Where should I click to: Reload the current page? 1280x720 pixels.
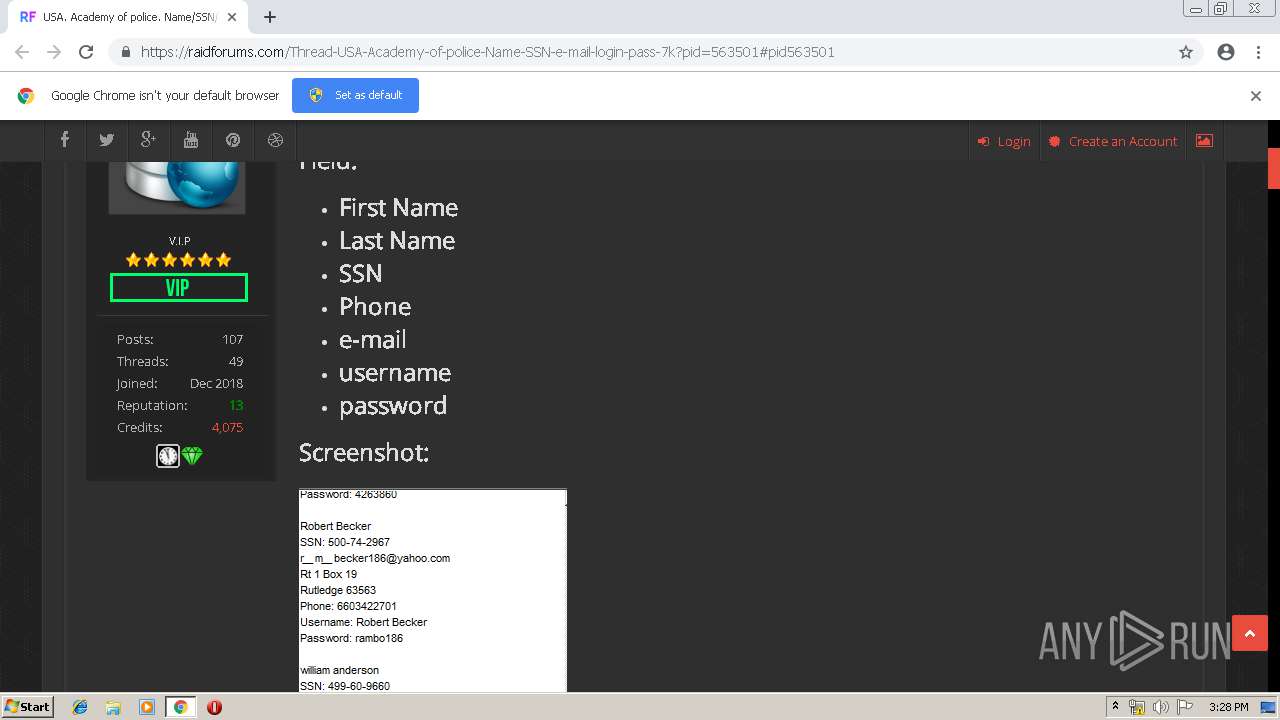[86, 52]
